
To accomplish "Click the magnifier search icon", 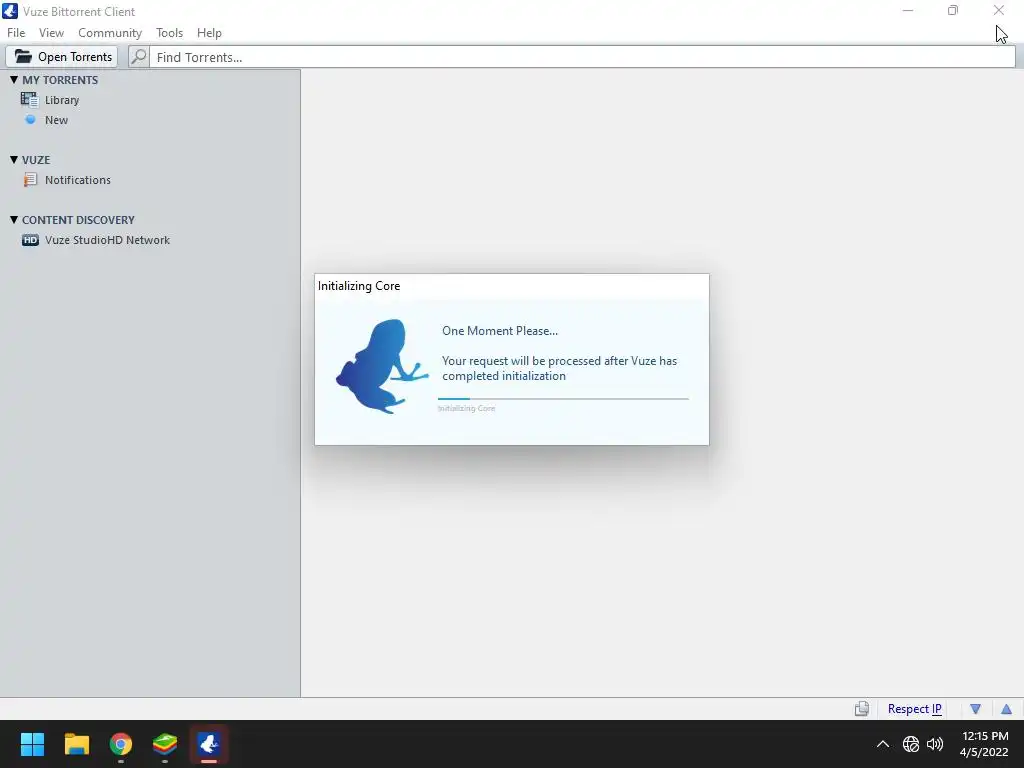I will 138,57.
